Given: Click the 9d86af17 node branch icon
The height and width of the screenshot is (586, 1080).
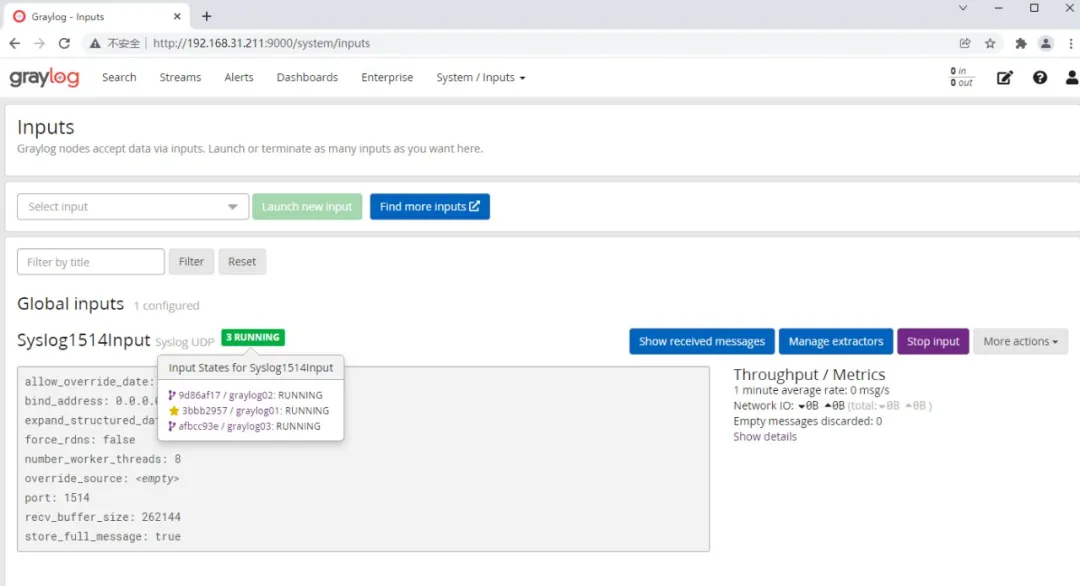Looking at the screenshot, I should [x=172, y=395].
